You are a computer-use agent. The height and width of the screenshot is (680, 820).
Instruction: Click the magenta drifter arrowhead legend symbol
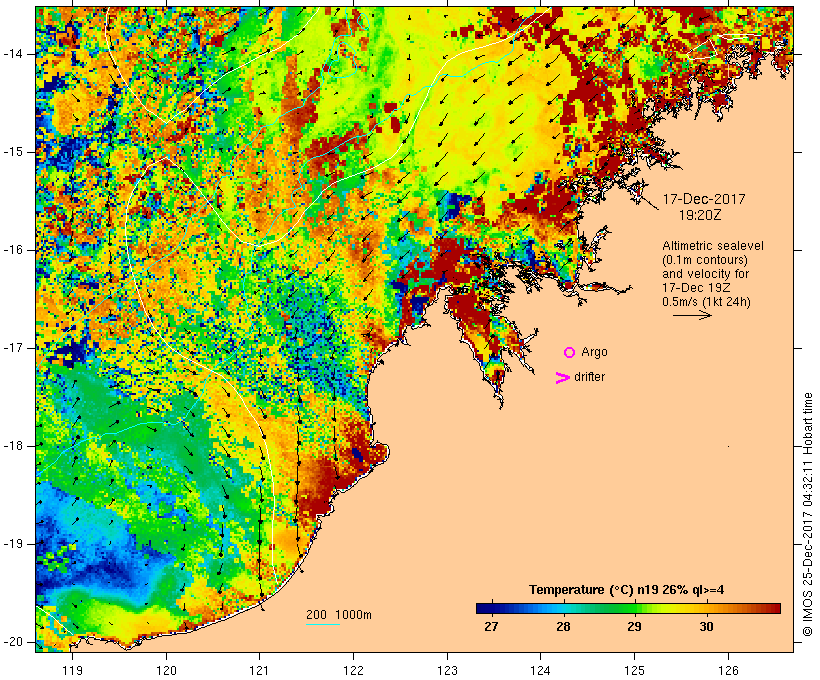563,378
